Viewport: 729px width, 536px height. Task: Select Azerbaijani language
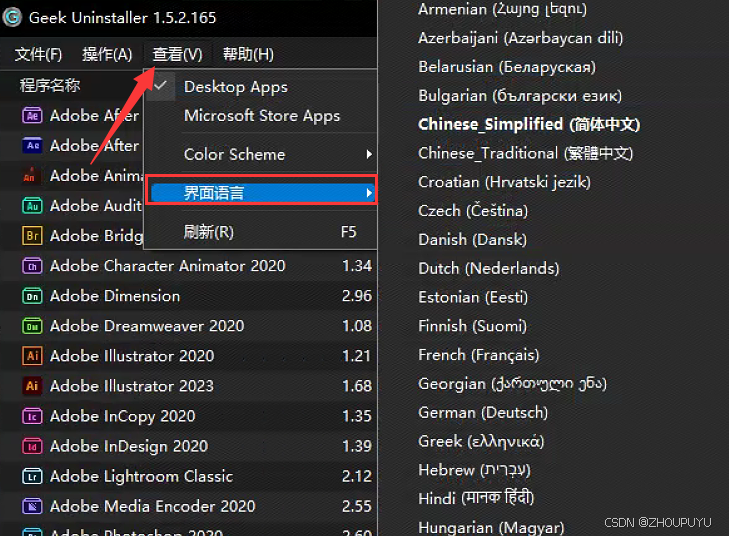point(521,38)
